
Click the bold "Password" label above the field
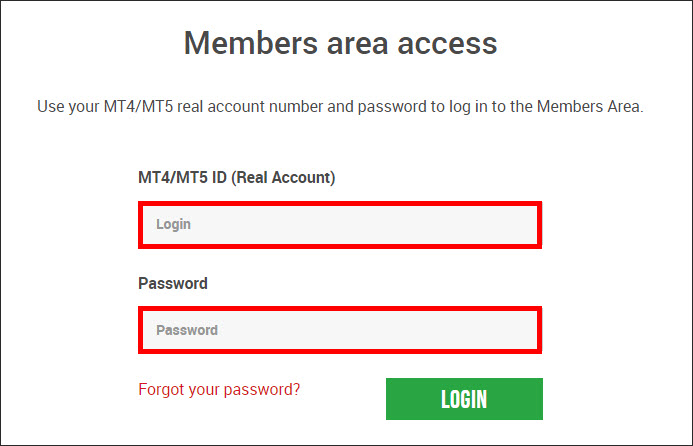173,283
